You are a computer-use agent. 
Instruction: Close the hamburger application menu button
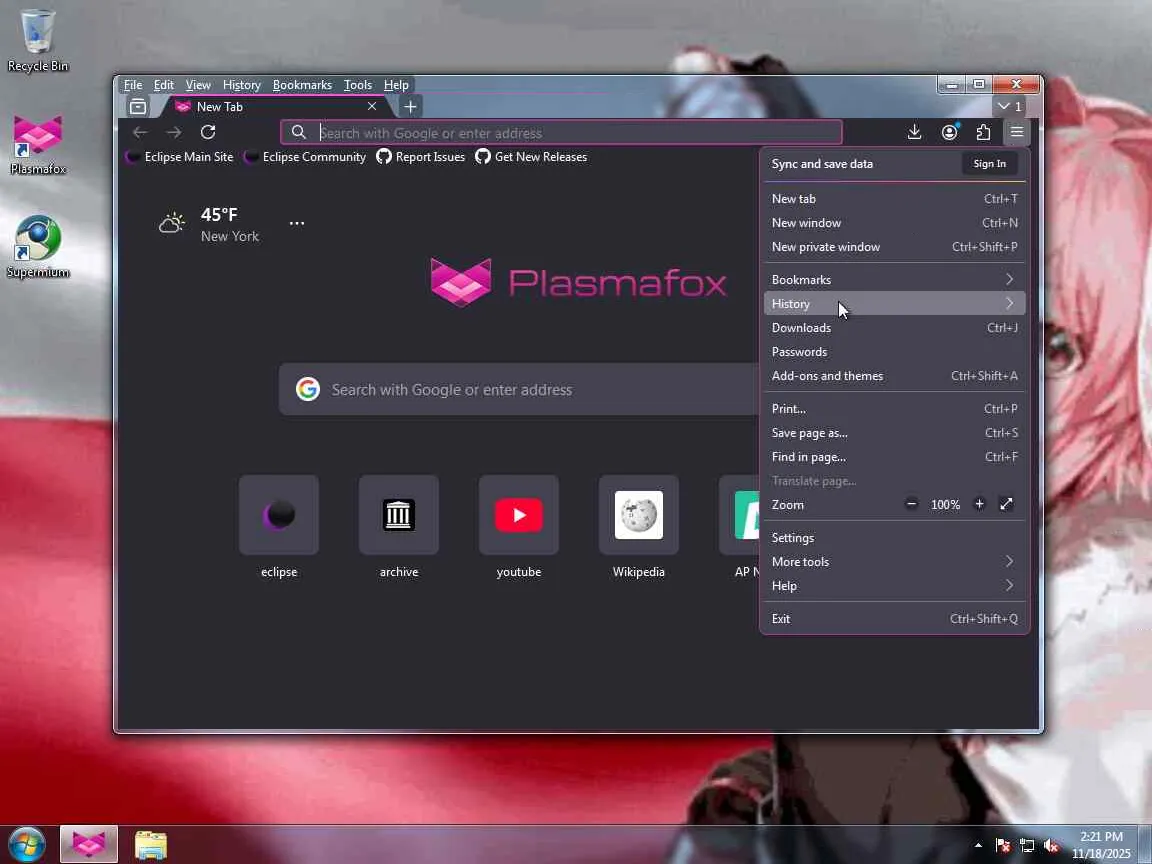(x=1017, y=132)
